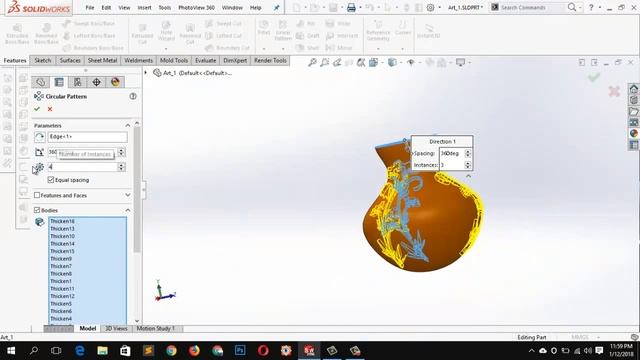Switch to the Sketch tab
Image resolution: width=640 pixels, height=360 pixels.
pyautogui.click(x=42, y=60)
